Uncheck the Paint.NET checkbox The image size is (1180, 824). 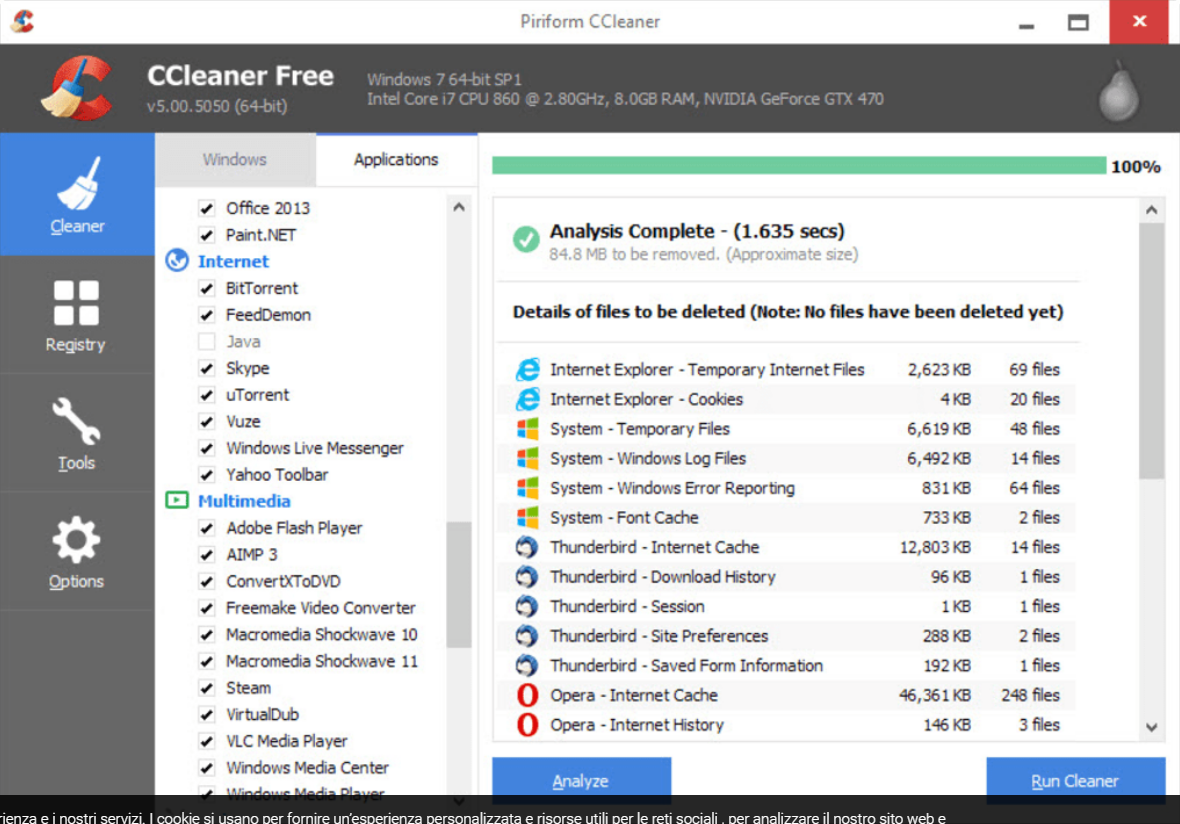tap(207, 235)
